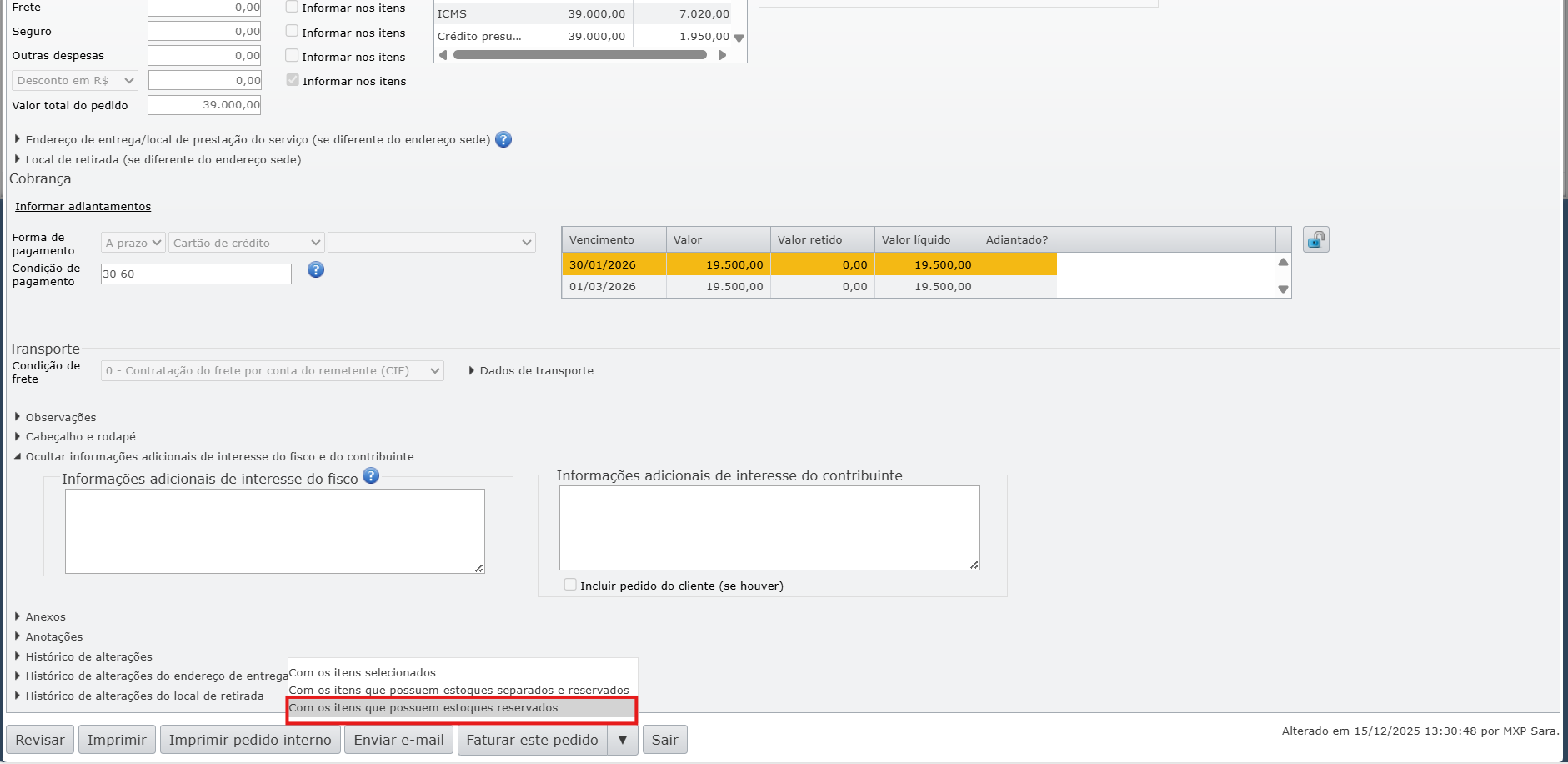
Task: Toggle Frete 'Informar nos itens' checkbox
Action: (292, 7)
